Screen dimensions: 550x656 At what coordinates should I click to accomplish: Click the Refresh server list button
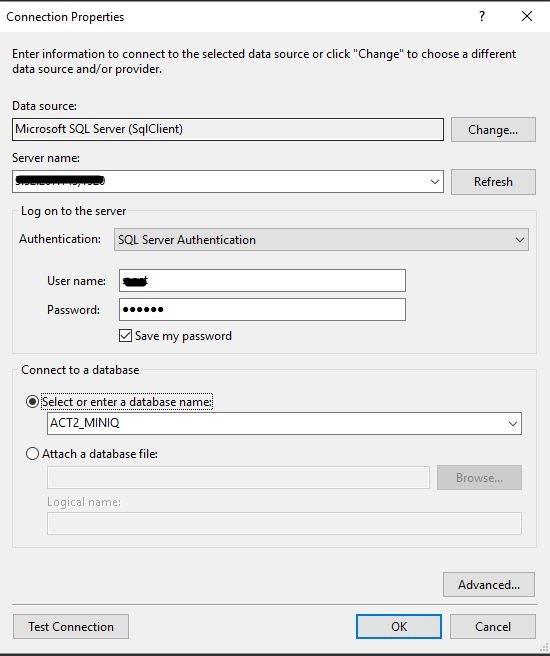coord(493,182)
